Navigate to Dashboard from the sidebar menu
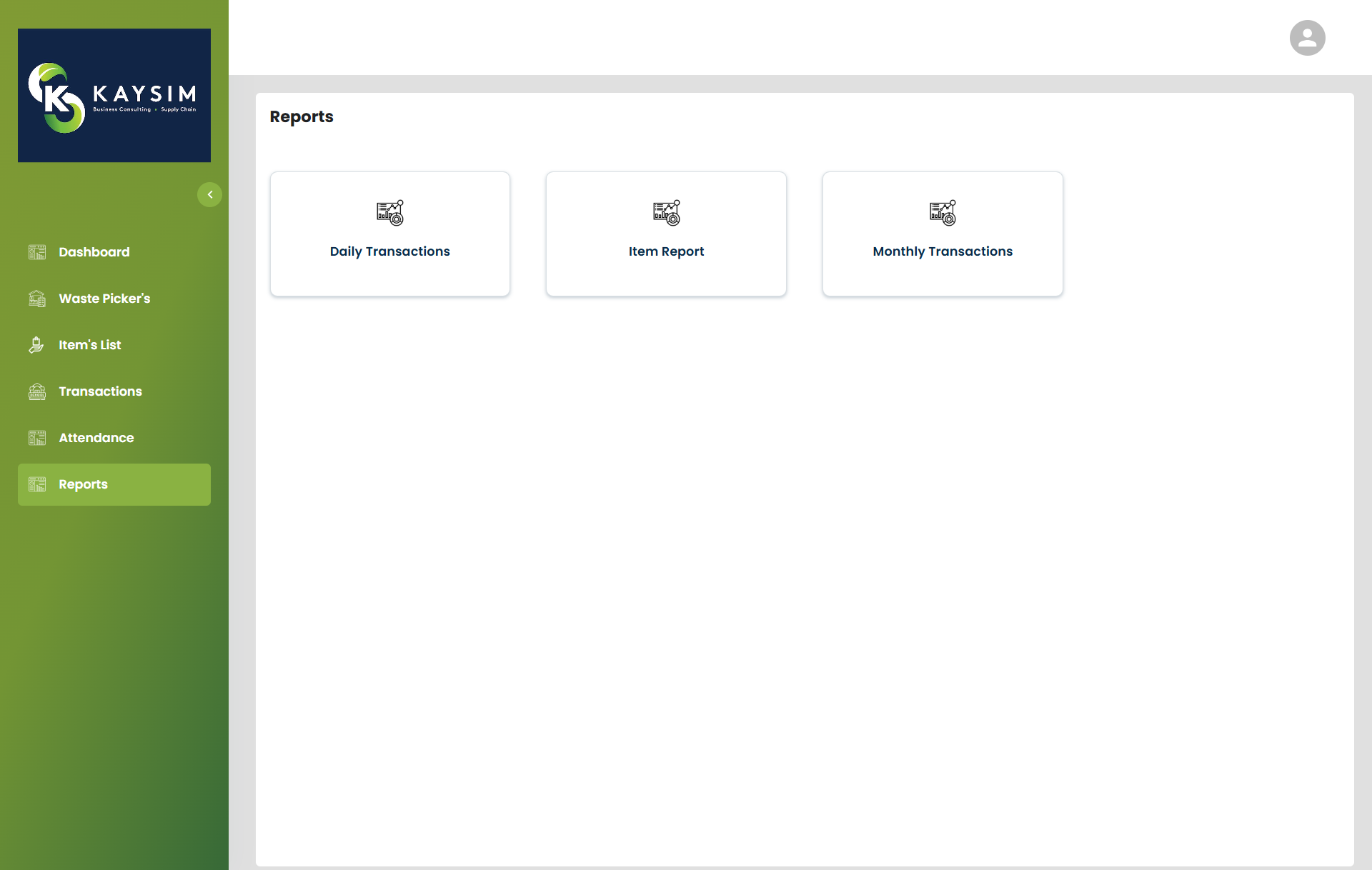1372x870 pixels. [x=94, y=251]
